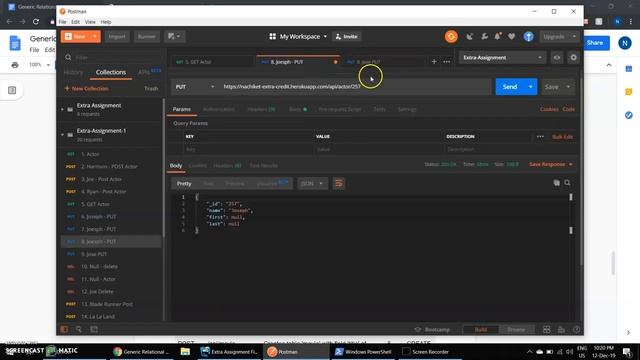Open the Save button dropdown arrow
The image size is (640, 360).
coord(568,87)
